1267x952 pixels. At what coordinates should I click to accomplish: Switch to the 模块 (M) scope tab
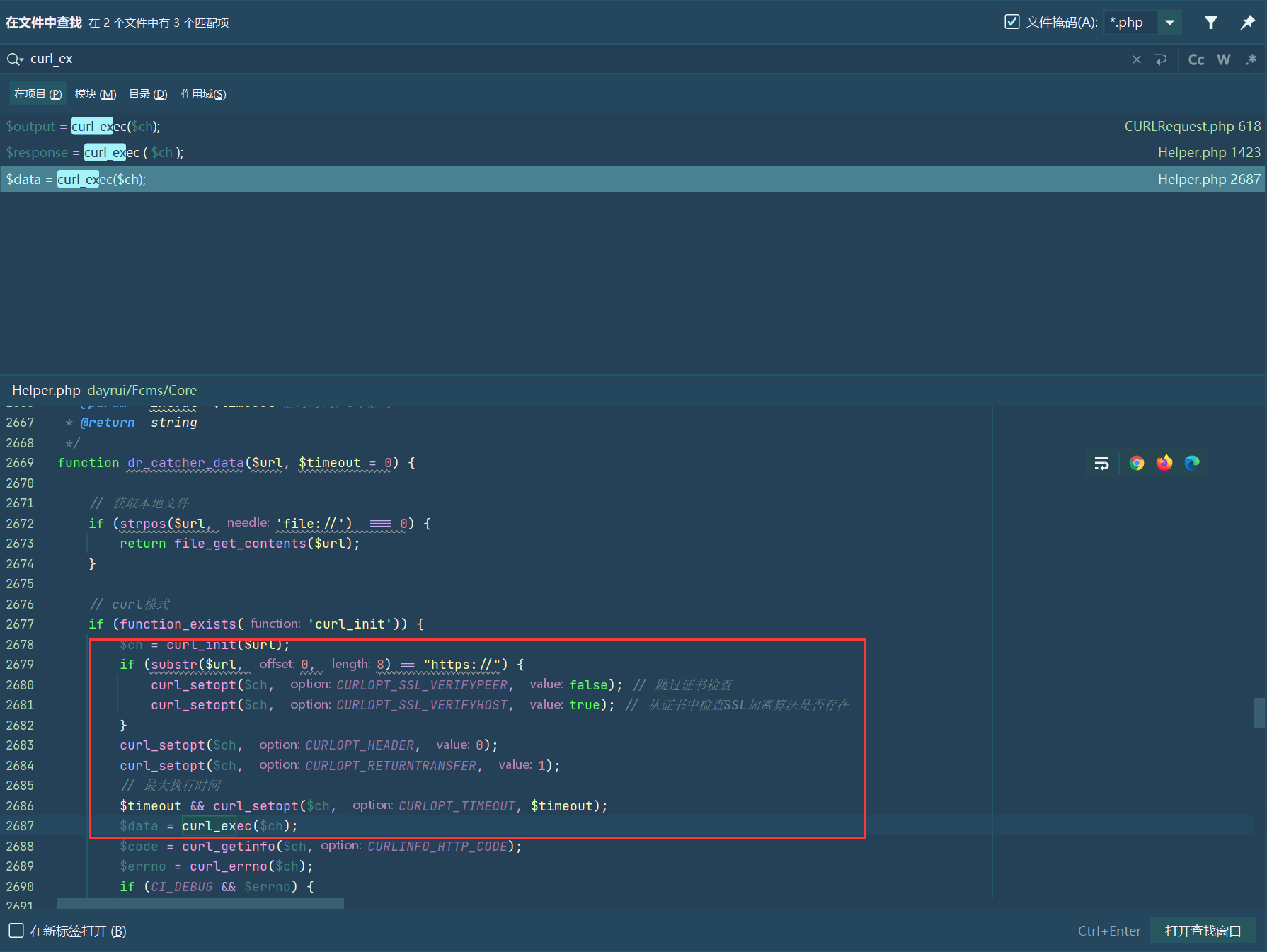coord(96,94)
